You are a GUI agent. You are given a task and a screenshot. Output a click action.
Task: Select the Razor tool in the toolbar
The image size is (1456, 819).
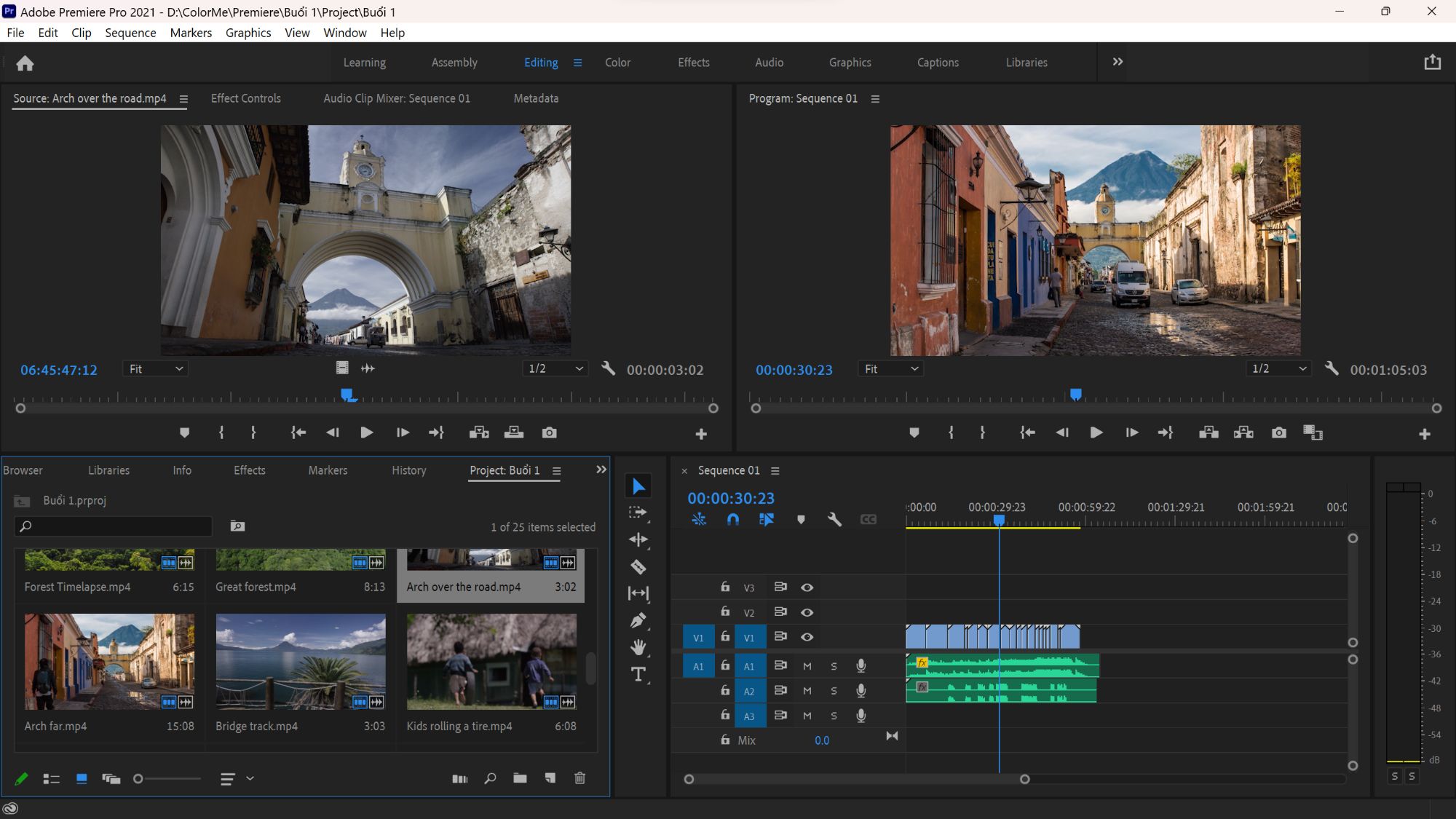[x=638, y=566]
